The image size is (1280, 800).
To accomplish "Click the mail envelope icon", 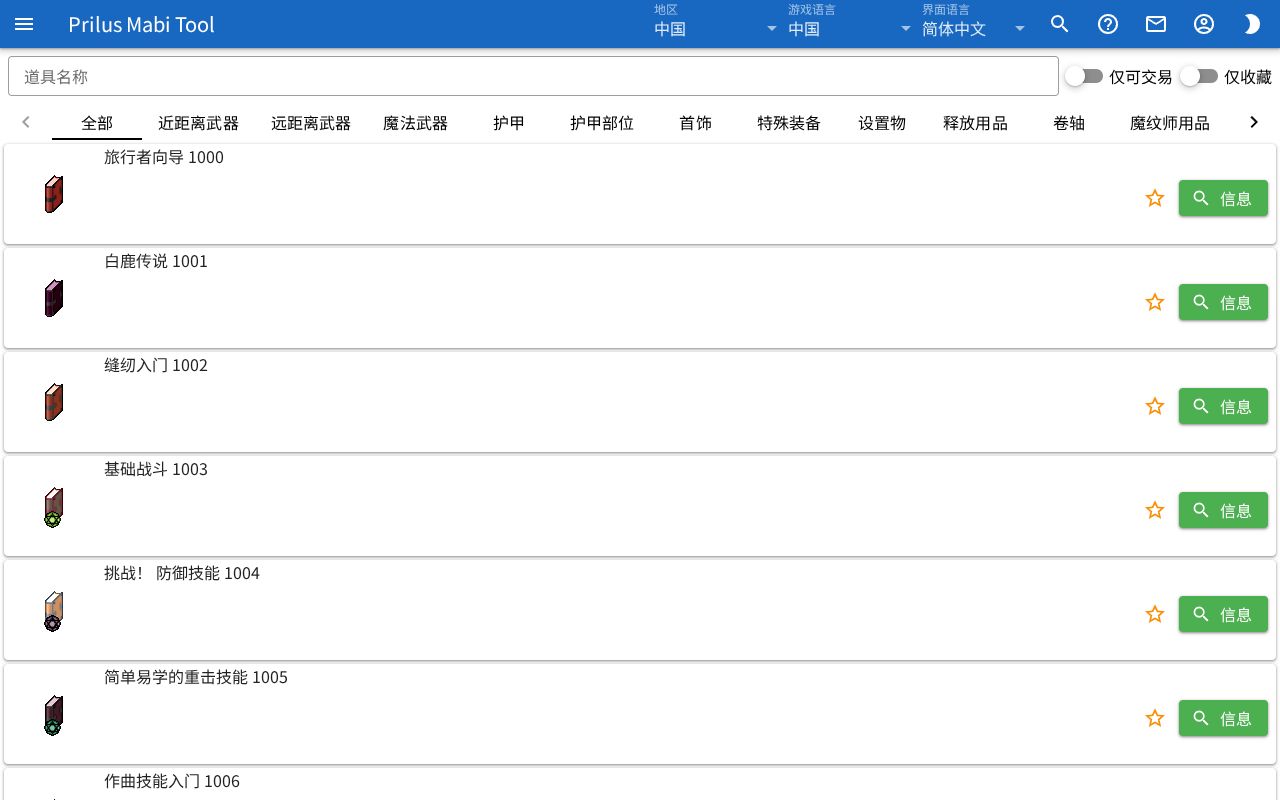I will (x=1156, y=24).
